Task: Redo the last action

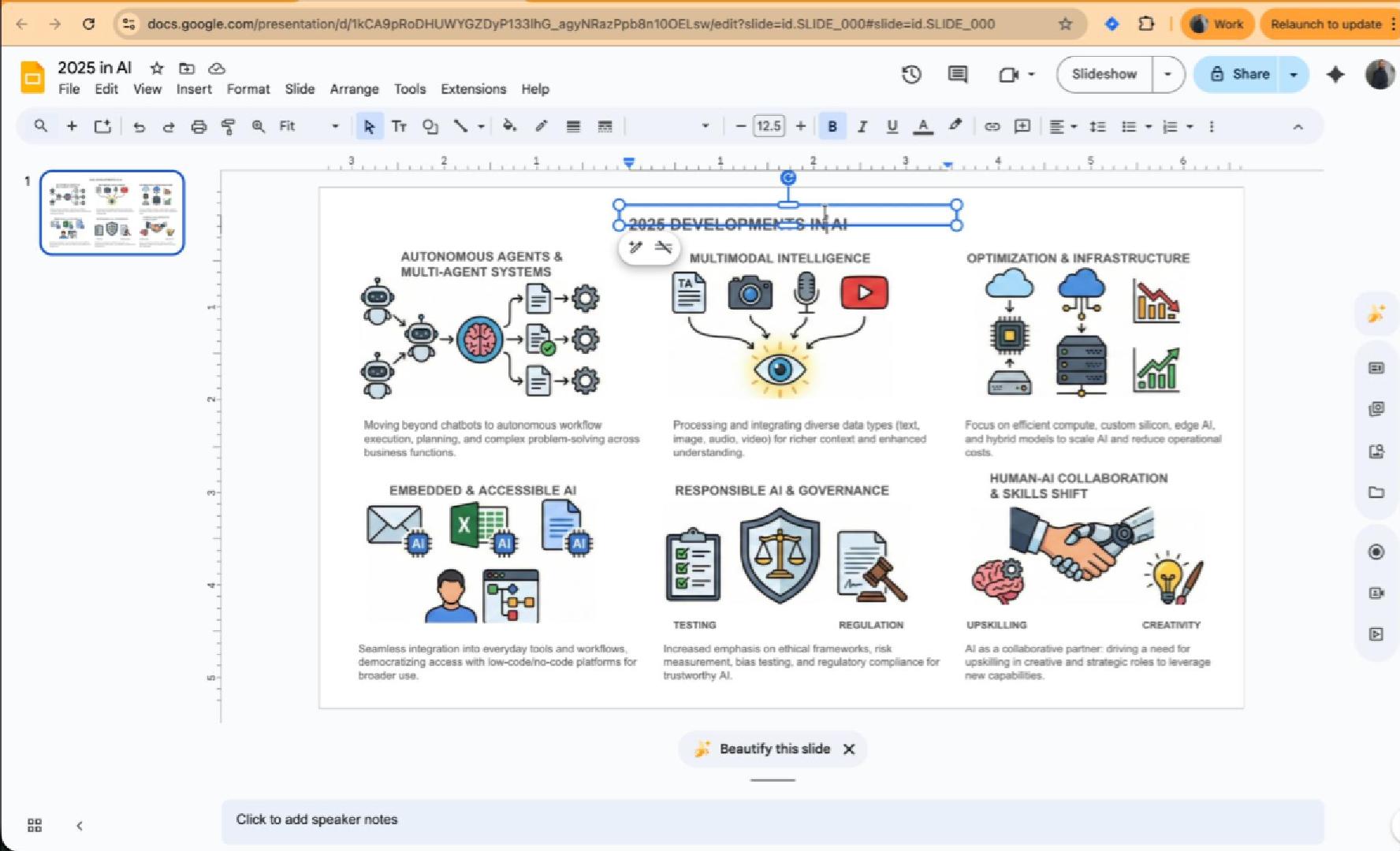Action: (x=169, y=126)
